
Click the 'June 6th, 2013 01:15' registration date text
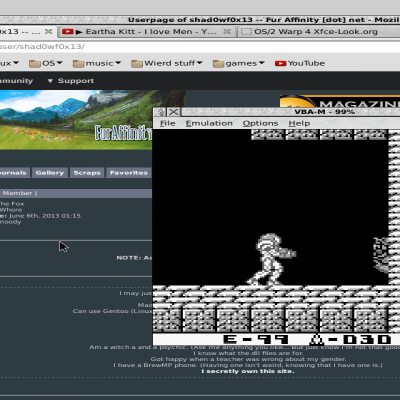(45, 216)
